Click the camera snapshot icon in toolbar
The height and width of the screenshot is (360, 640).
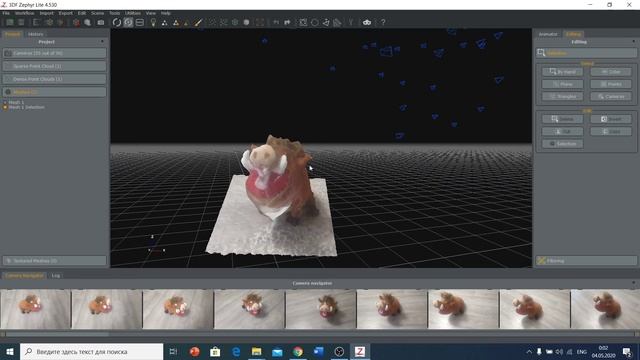click(100, 22)
